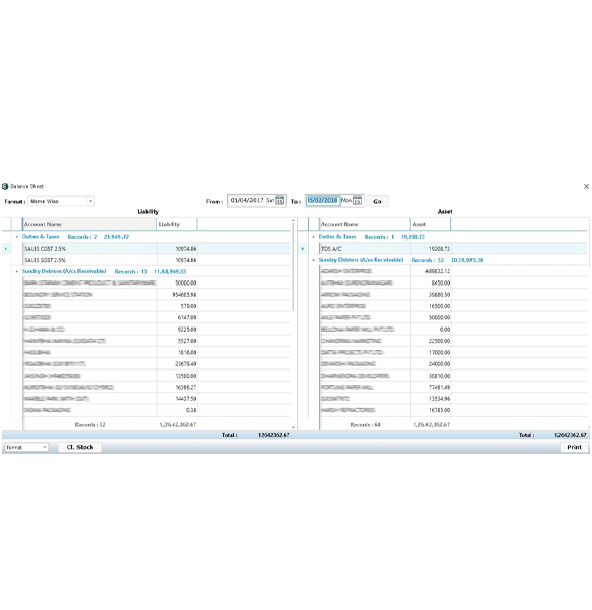592x610 pixels.
Task: Click the liability pane vertical scrollbar thumb
Action: (x=293, y=268)
